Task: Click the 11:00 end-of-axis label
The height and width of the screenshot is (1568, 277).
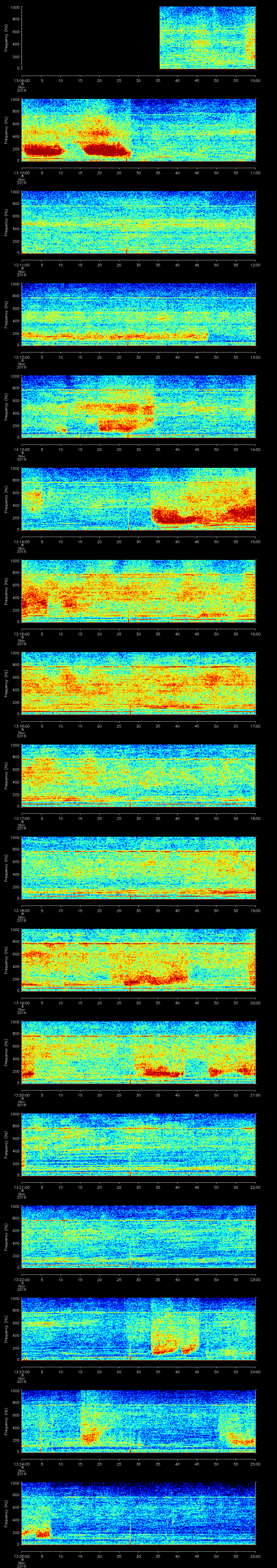Action: click(x=256, y=173)
